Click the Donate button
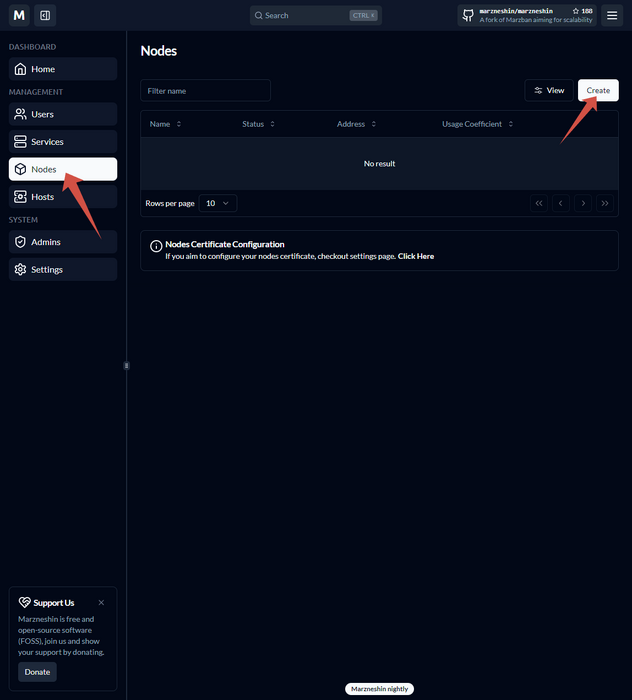Screen dimensions: 632x700 click(x=37, y=672)
